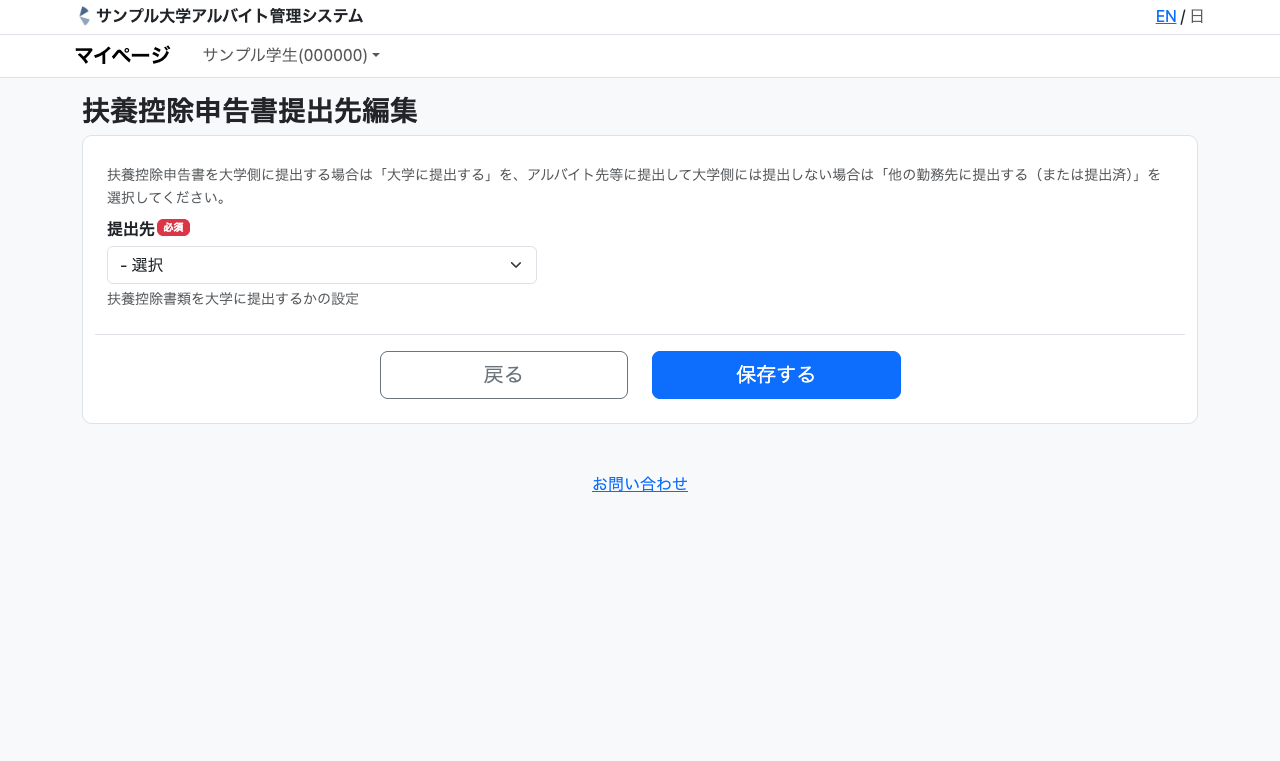Screen dimensions: 1280x761
Task: Click the slash separator between EN and 日
Action: 1183,17
